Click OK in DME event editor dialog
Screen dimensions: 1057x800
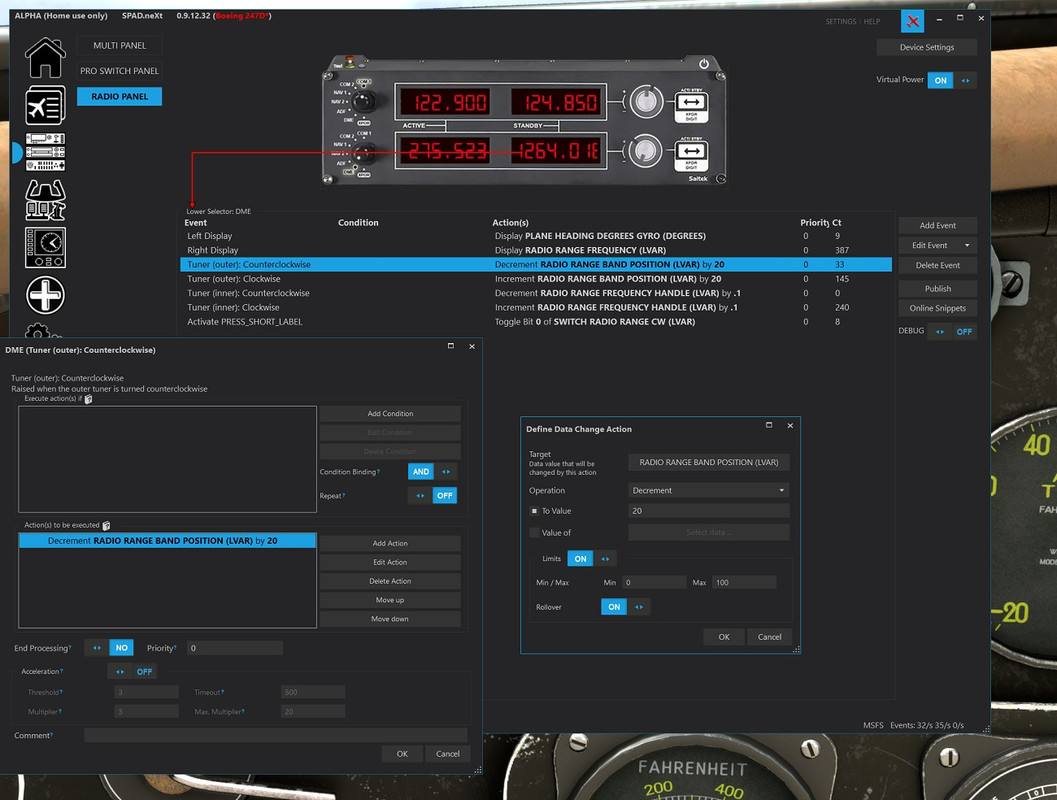point(402,754)
